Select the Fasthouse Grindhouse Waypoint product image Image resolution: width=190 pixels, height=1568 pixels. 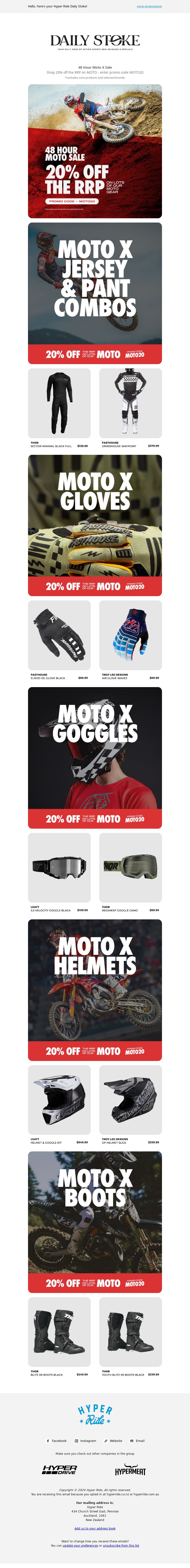coord(131,403)
